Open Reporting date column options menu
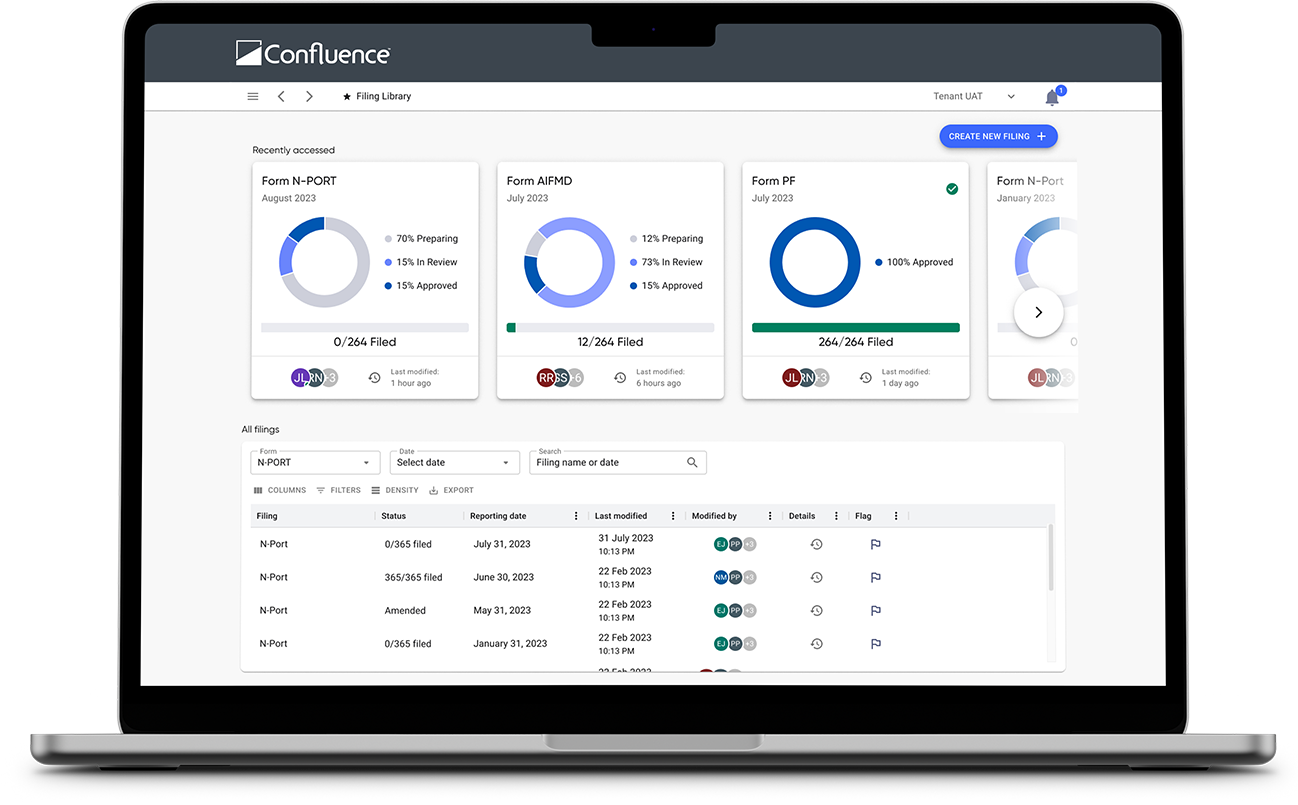The image size is (1298, 805). 576,516
